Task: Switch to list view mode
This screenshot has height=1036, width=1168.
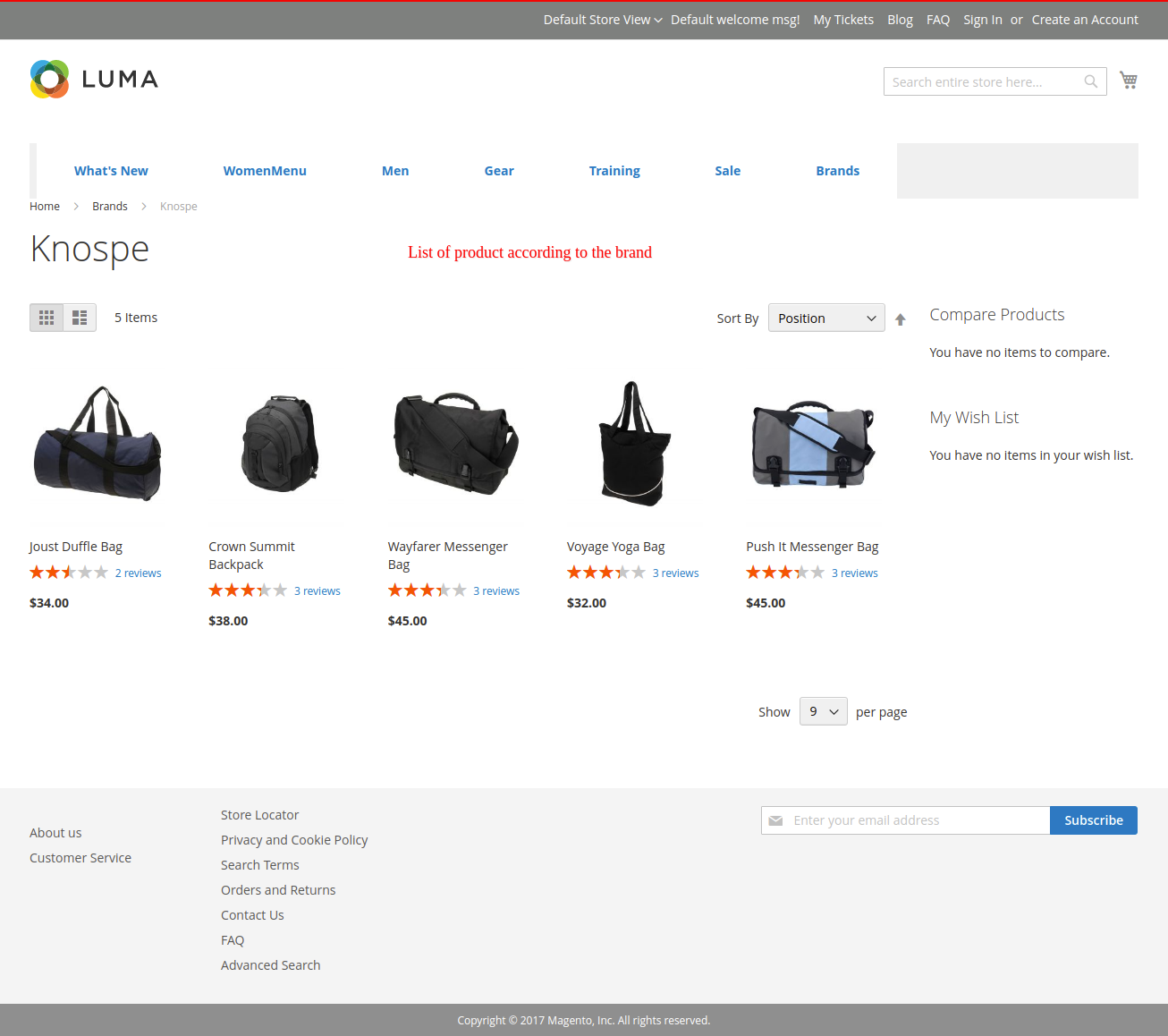Action: [x=80, y=318]
